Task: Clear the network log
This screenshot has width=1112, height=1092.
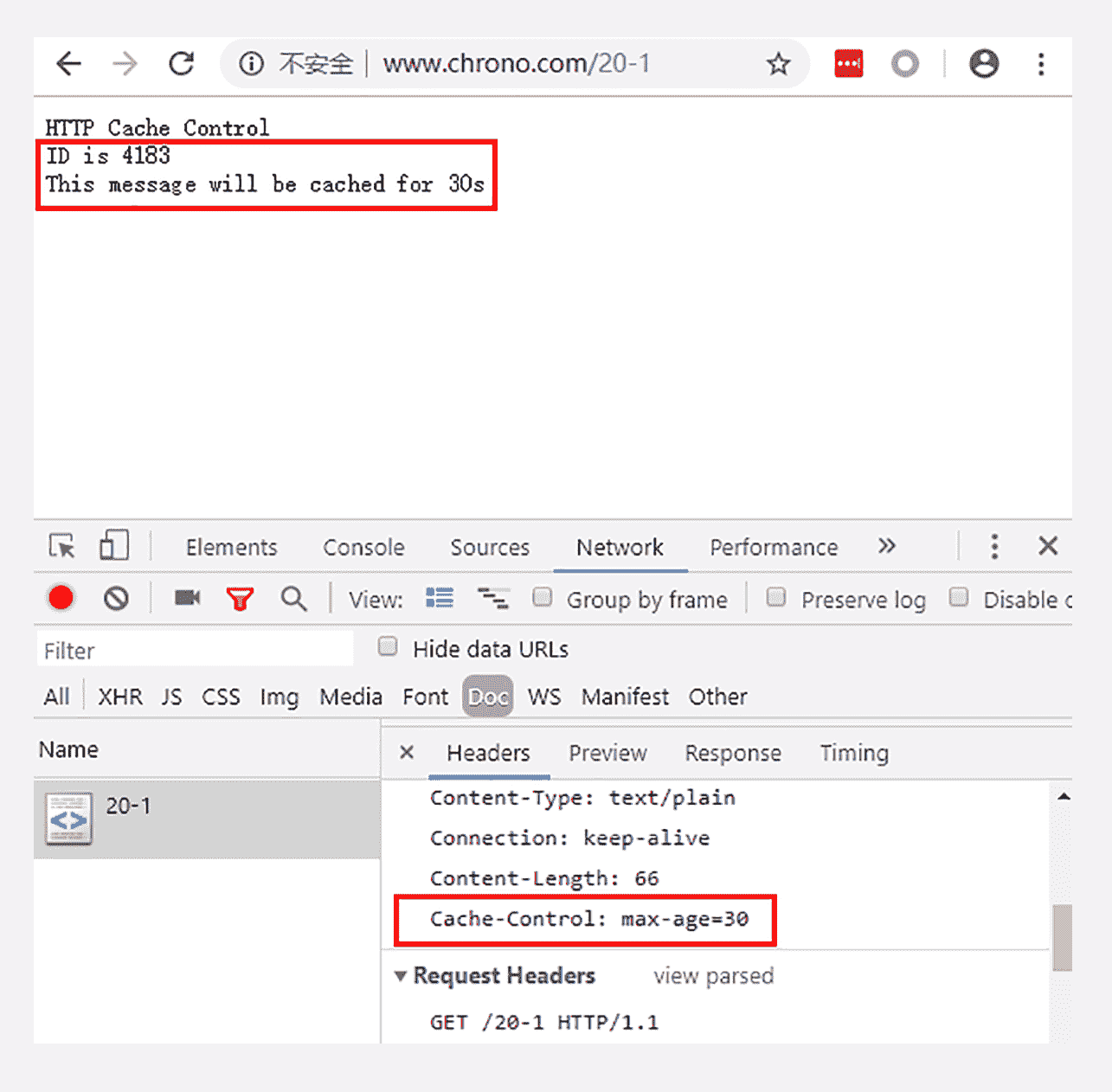Action: coord(116,598)
